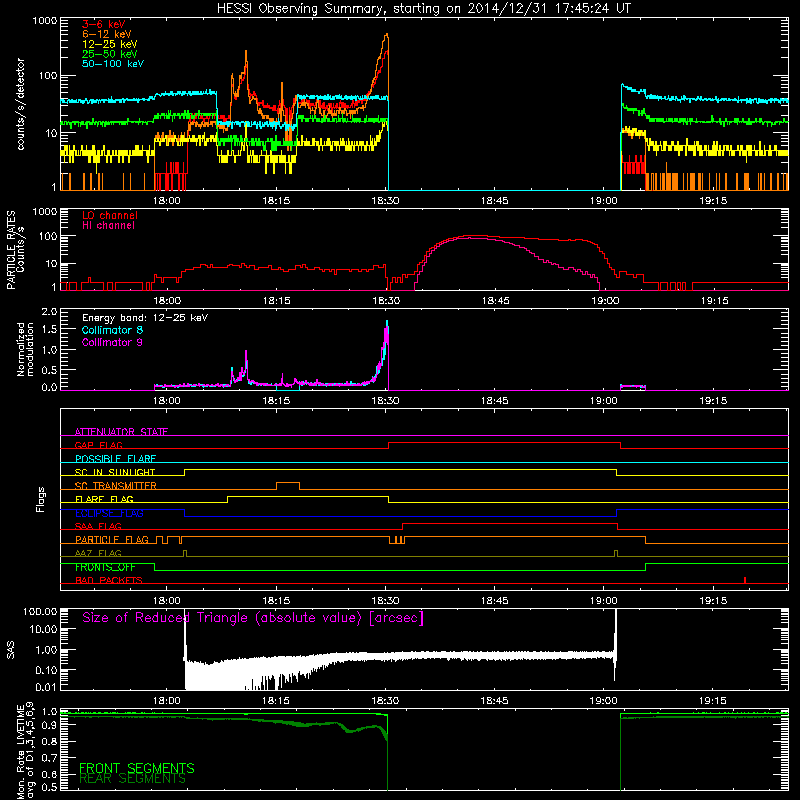Select the HI channel legend label
Viewport: 800px width, 800px height.
[x=108, y=226]
